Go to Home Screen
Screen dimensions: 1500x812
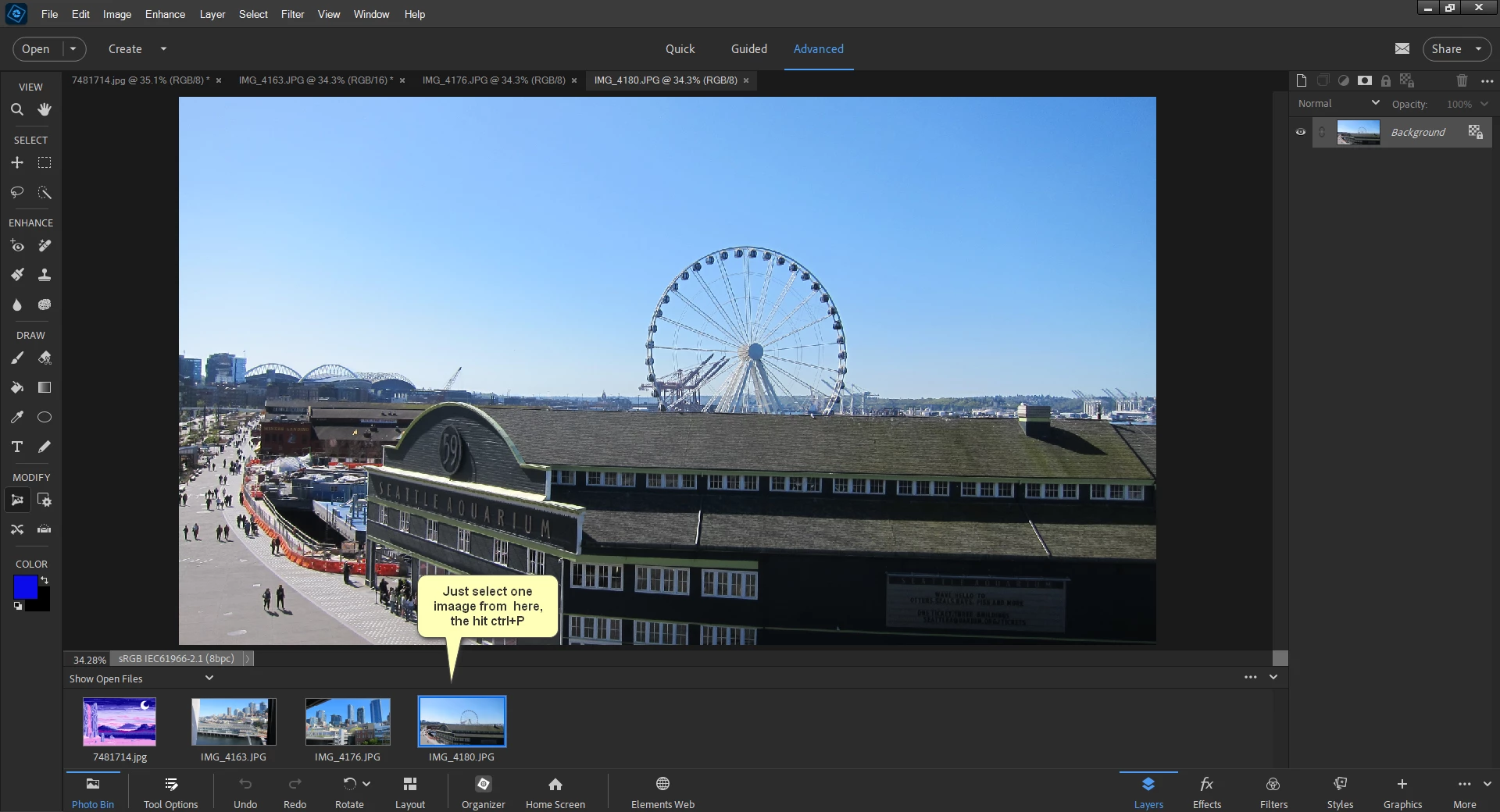click(x=555, y=792)
